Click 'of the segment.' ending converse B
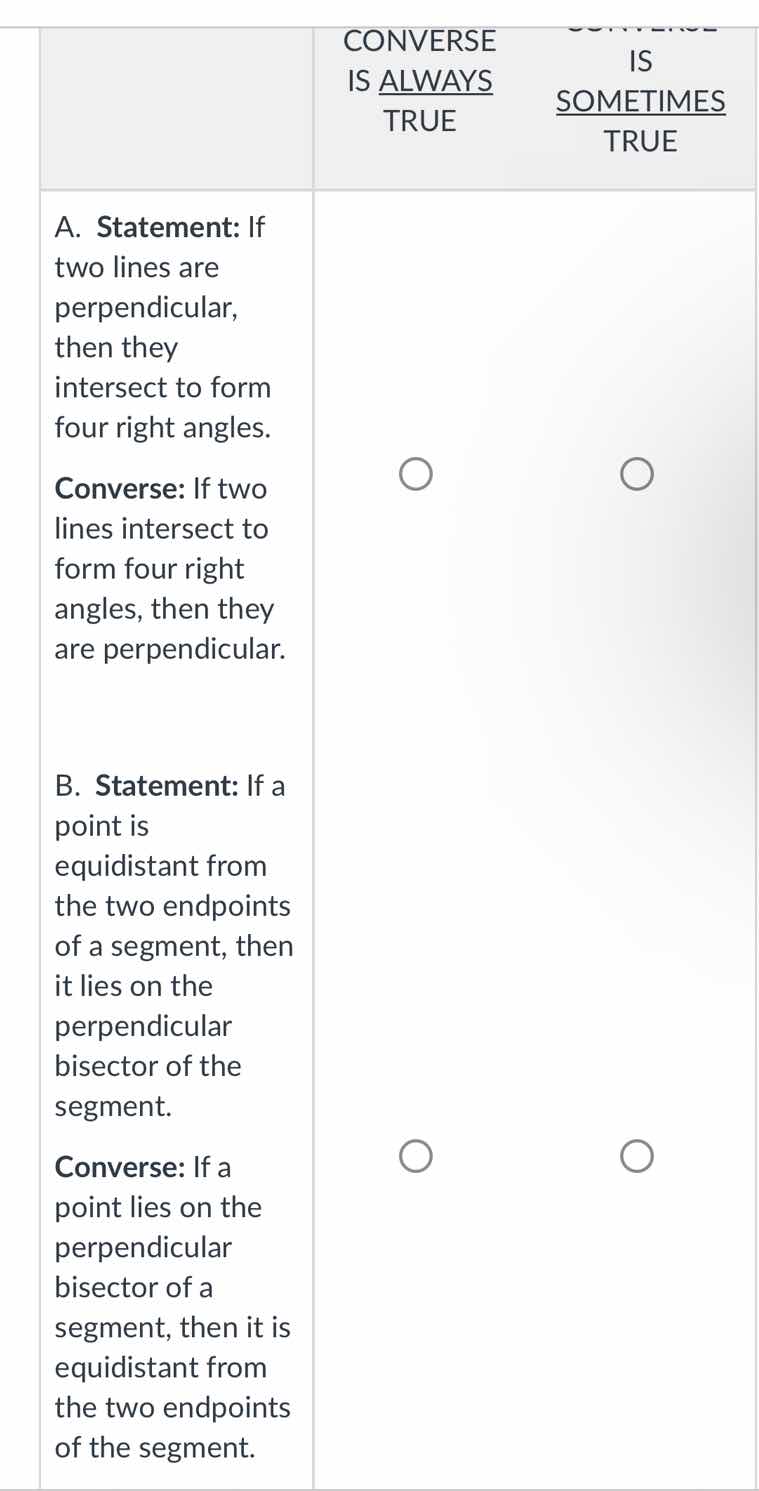 (x=155, y=1447)
